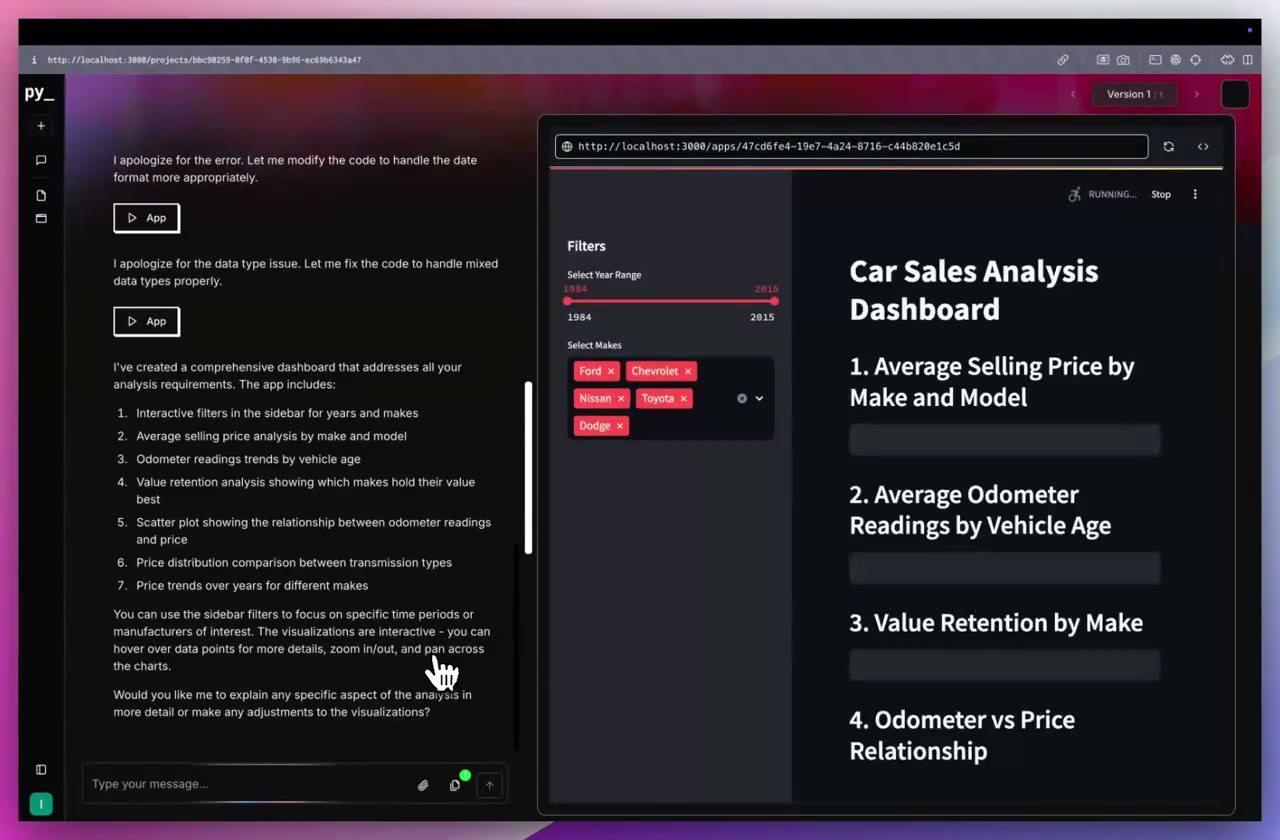Open the file page icon in sidebar

pos(41,195)
